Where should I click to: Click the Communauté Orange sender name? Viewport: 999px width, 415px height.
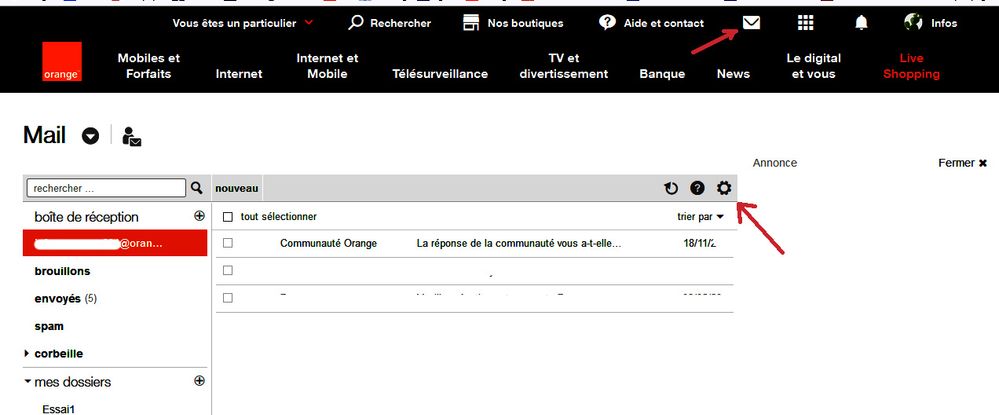(328, 243)
